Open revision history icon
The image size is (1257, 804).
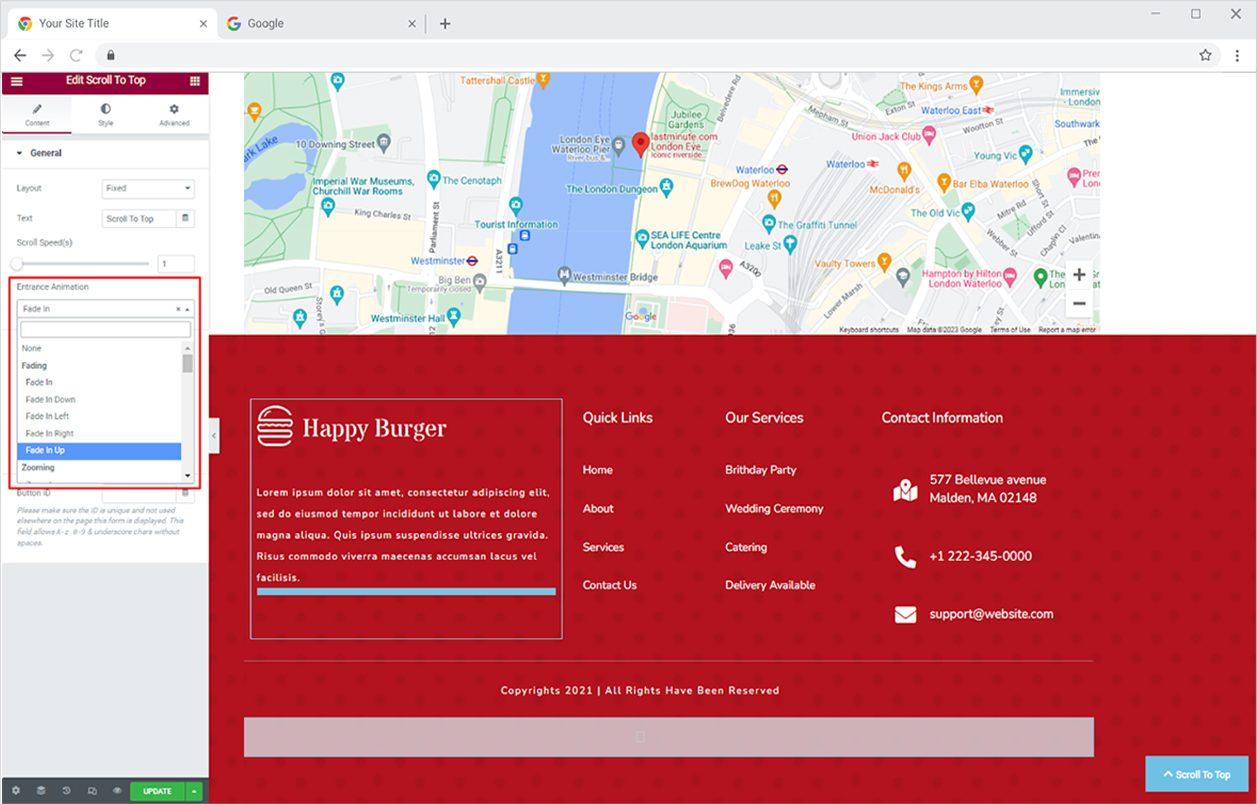[66, 791]
